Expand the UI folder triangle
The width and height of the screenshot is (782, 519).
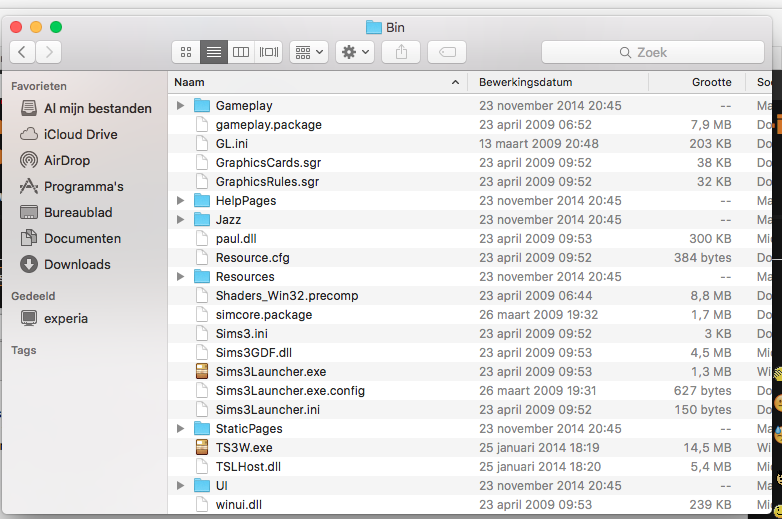[x=181, y=485]
